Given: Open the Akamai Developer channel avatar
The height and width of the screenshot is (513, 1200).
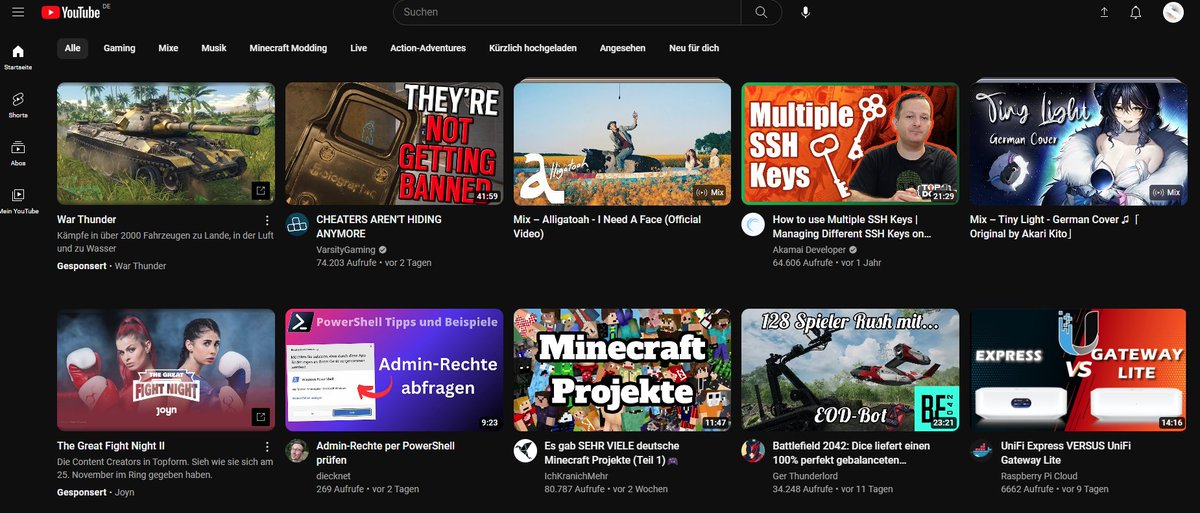Looking at the screenshot, I should [753, 225].
